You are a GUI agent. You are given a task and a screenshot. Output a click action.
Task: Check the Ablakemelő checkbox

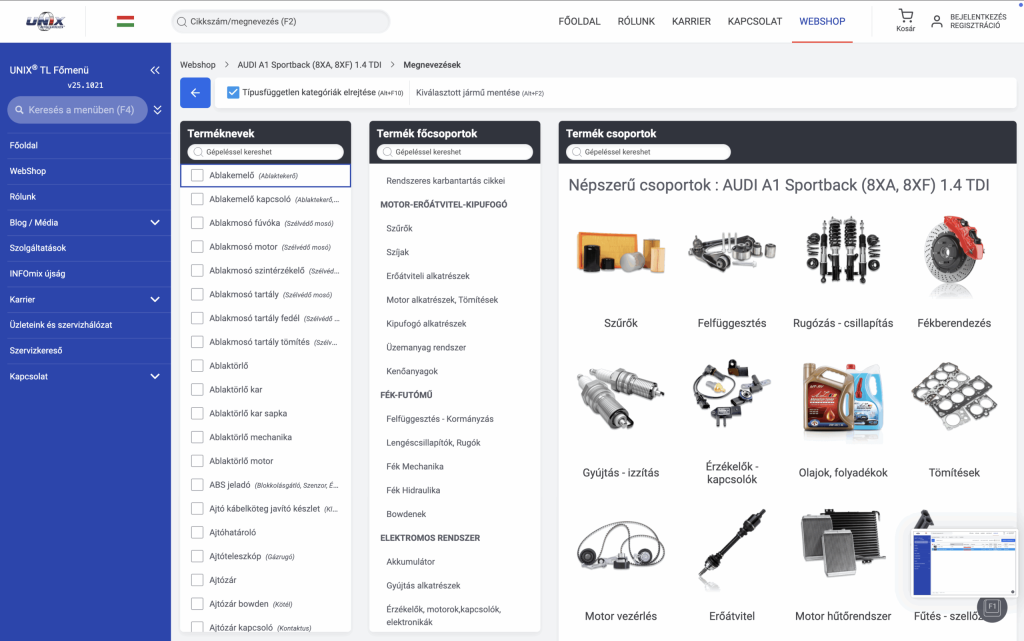point(197,176)
